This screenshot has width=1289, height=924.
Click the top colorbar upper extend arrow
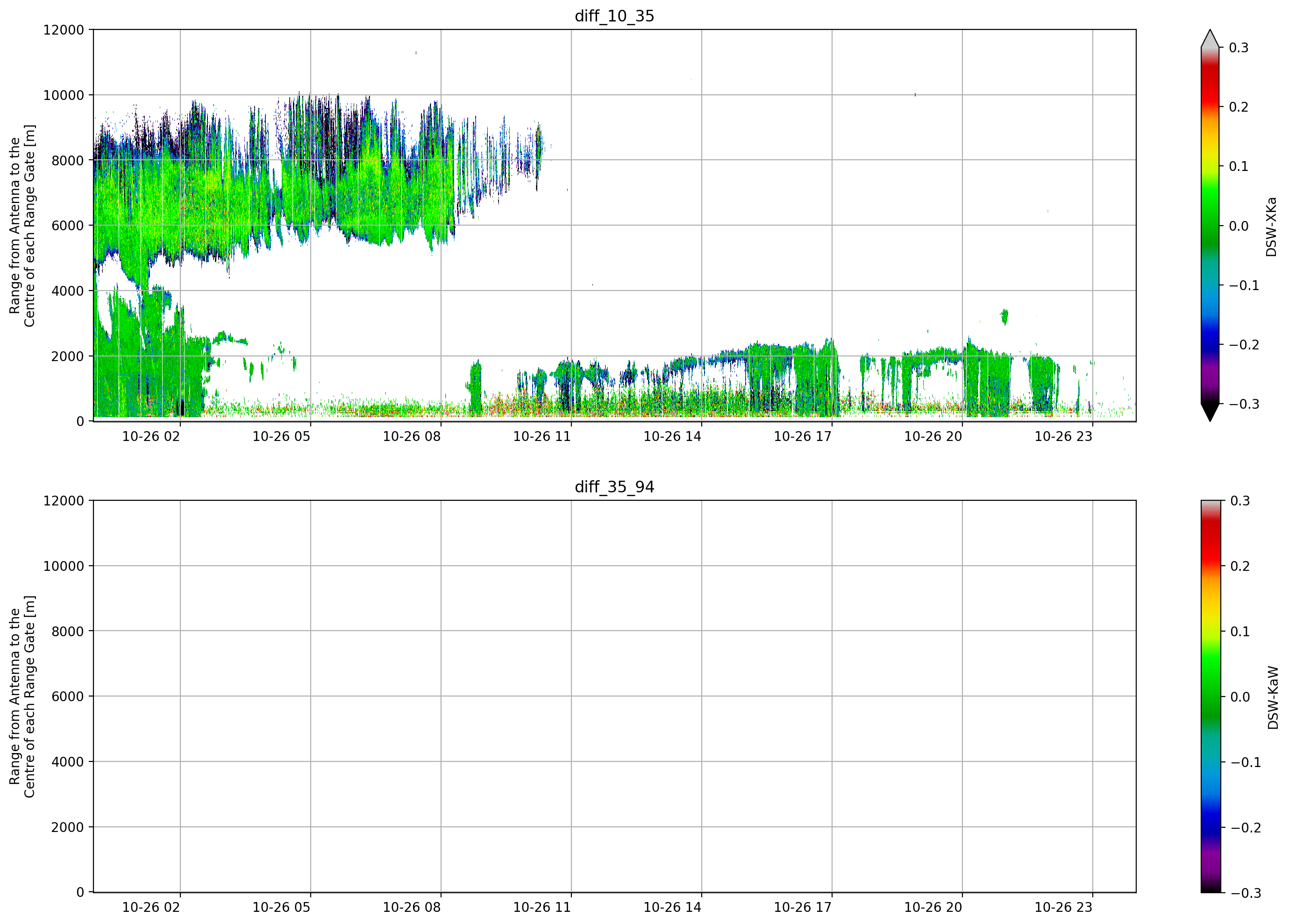(x=1210, y=39)
